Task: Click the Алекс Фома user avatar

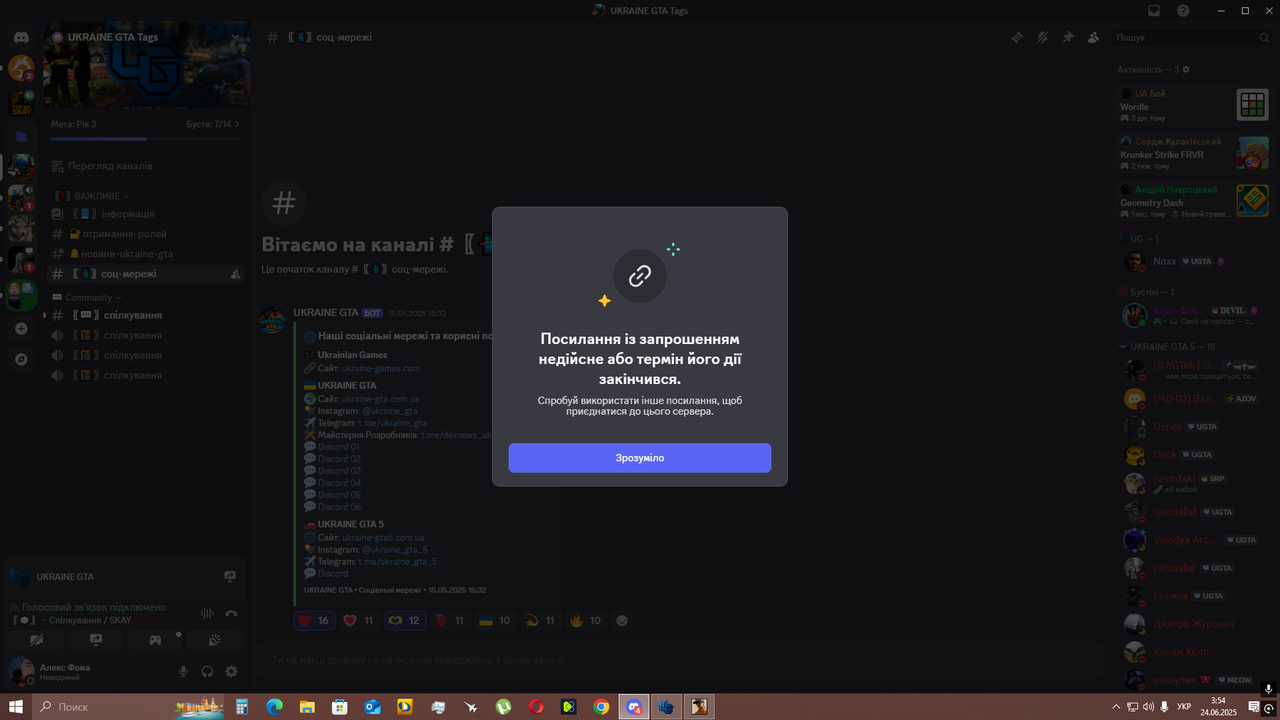Action: (21, 672)
